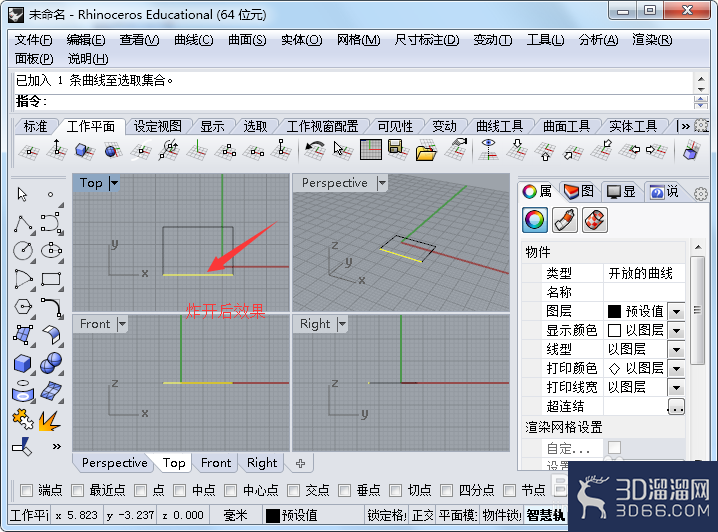Viewport: 718px width, 532px height.
Task: Click the white 显示颜色 swatch
Action: (614, 331)
